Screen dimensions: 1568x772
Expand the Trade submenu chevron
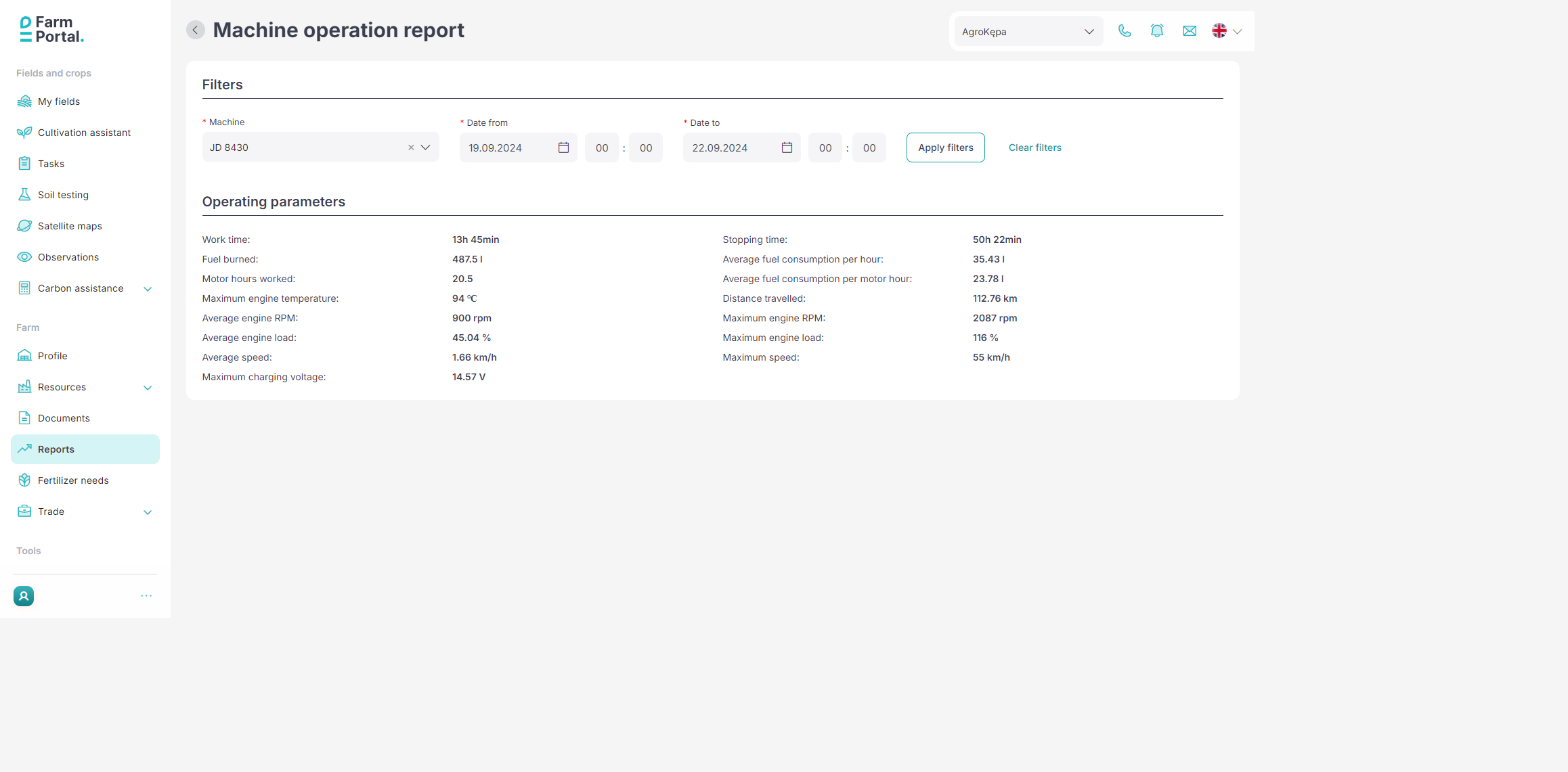(x=148, y=512)
